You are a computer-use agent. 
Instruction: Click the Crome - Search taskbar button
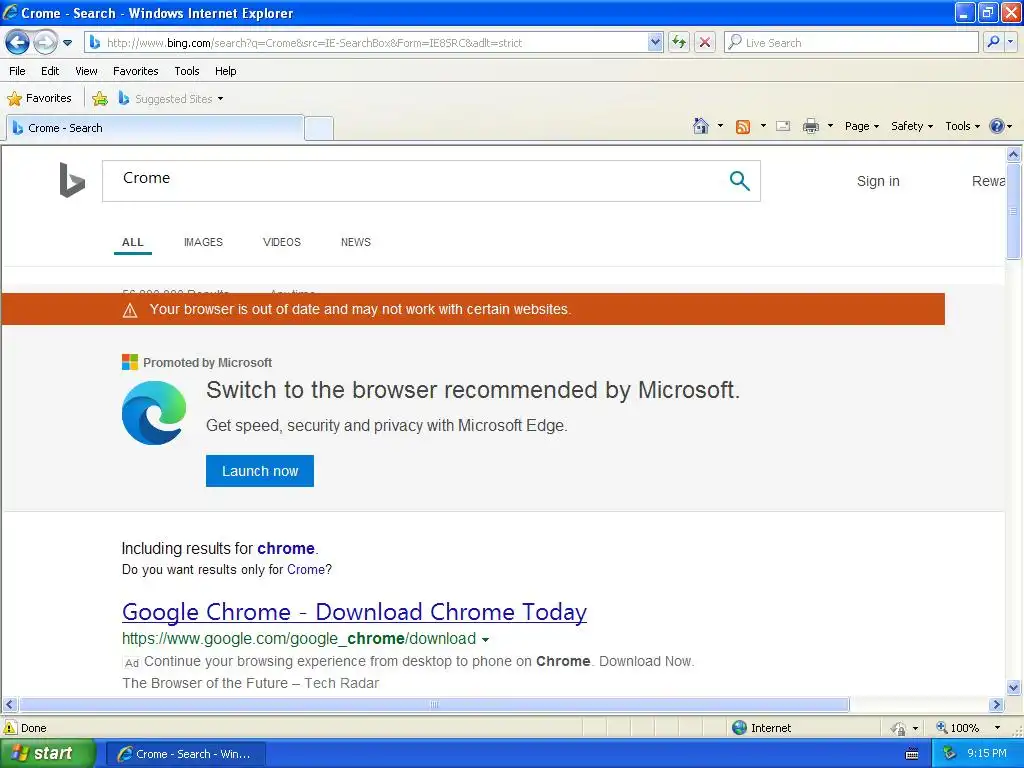click(x=185, y=754)
